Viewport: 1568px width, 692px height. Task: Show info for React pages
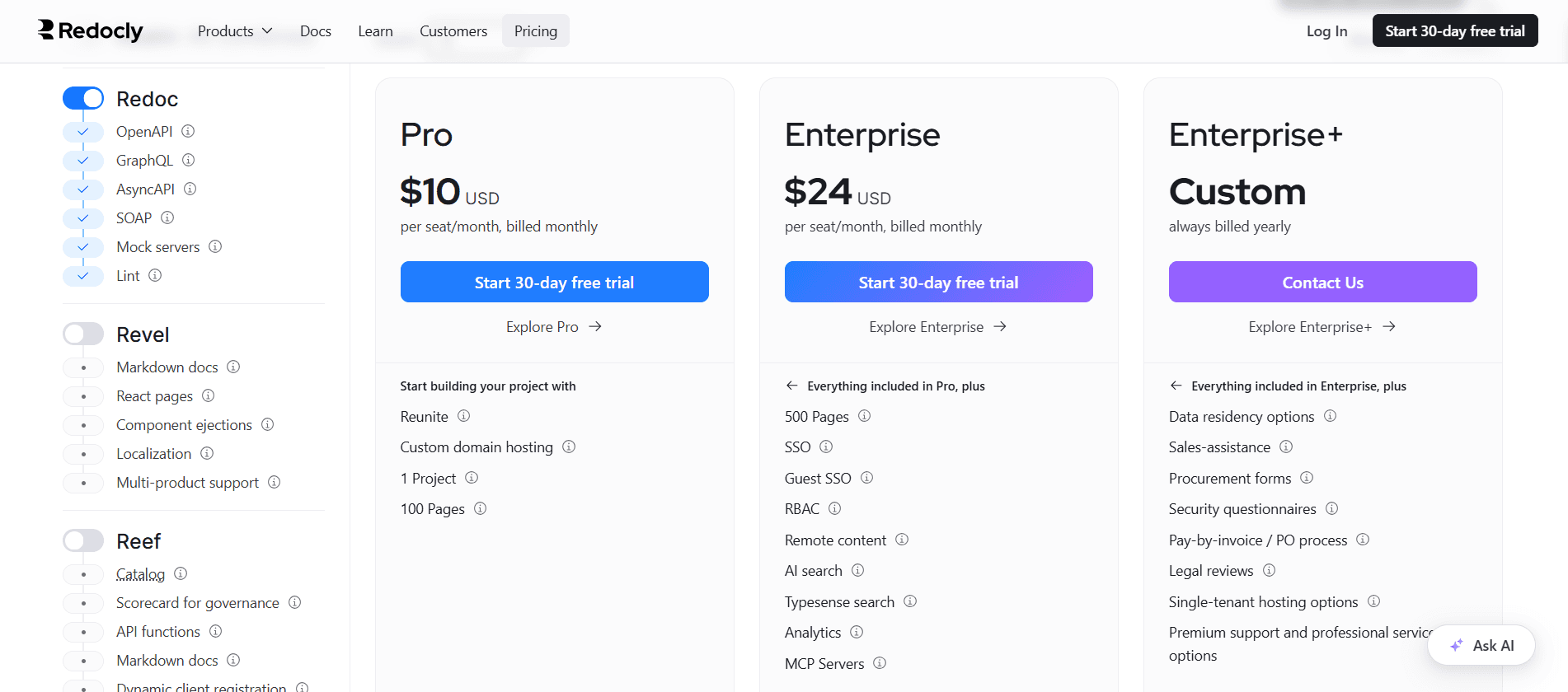click(209, 395)
